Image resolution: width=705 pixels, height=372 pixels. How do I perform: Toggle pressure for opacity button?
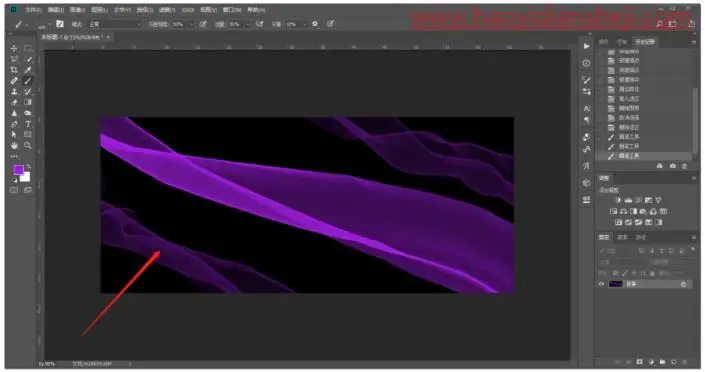coord(203,24)
